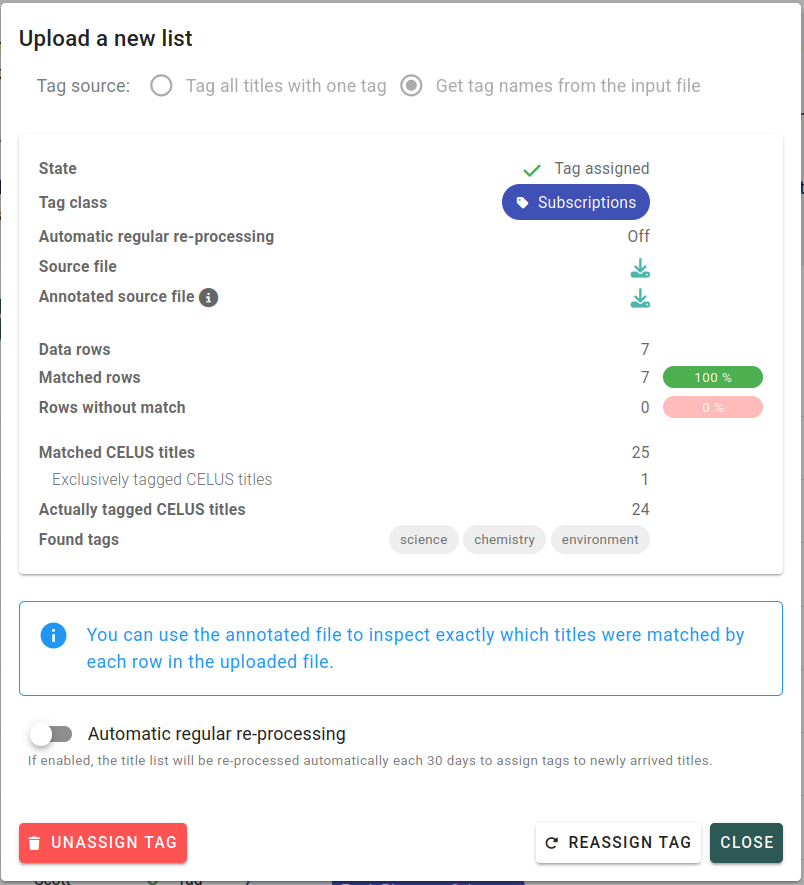
Task: Click the 'environment' tag chip
Action: 600,540
